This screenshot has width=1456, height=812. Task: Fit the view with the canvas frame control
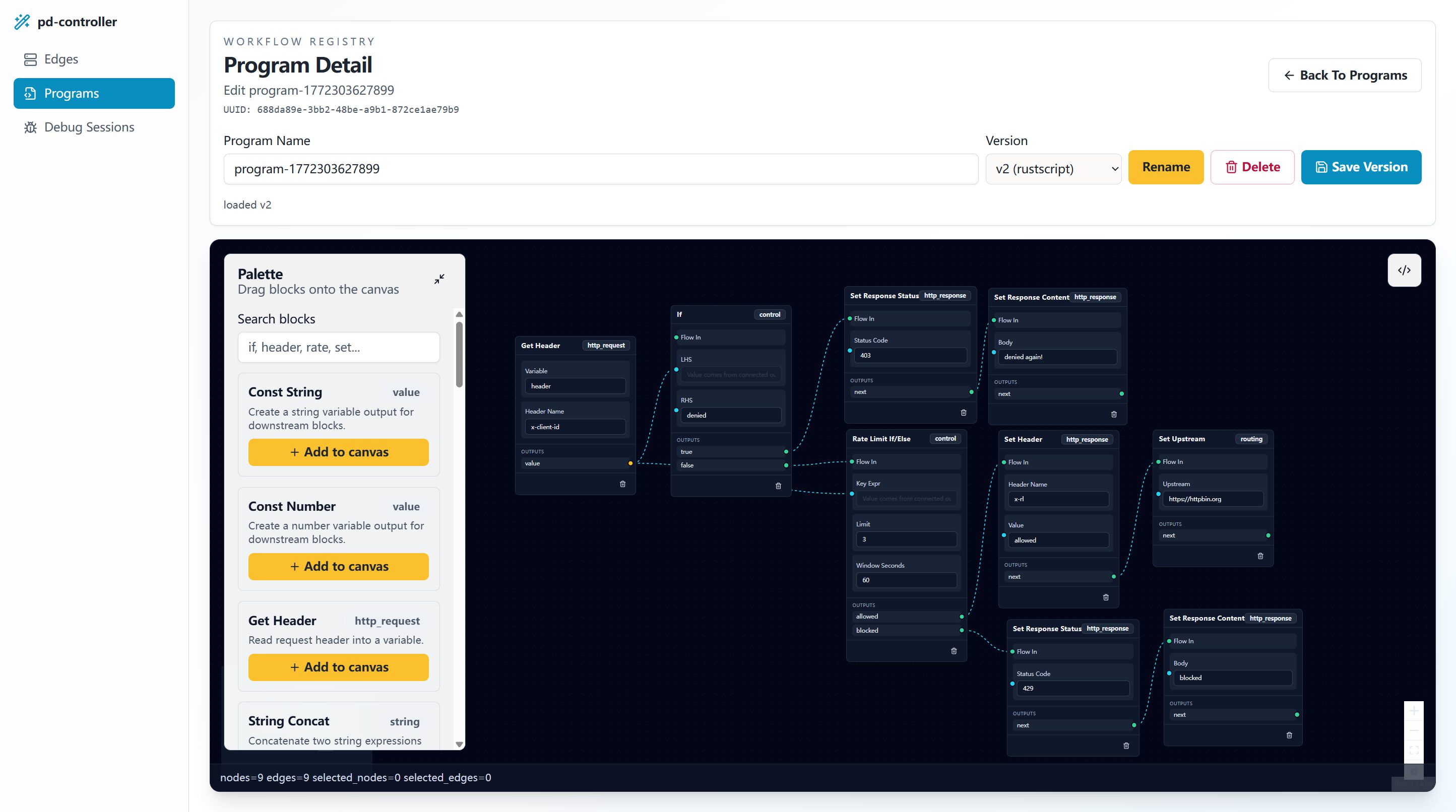(x=1414, y=751)
